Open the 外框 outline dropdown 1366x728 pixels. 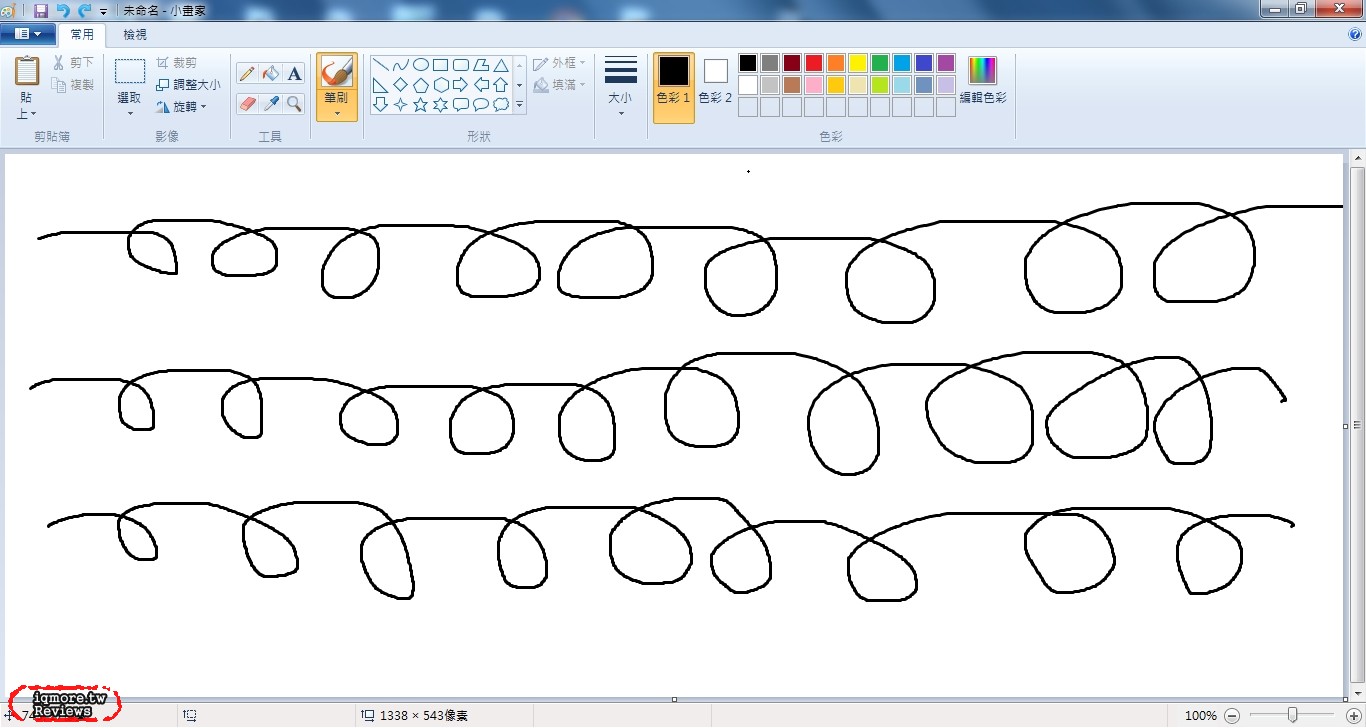click(x=560, y=63)
